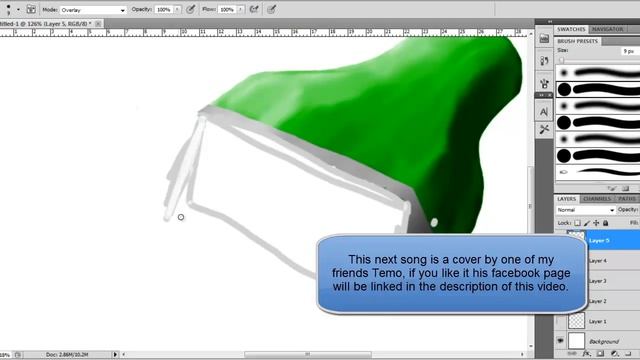This screenshot has width=640, height=360.
Task: Switch to the Swatches tab
Action: [x=571, y=29]
